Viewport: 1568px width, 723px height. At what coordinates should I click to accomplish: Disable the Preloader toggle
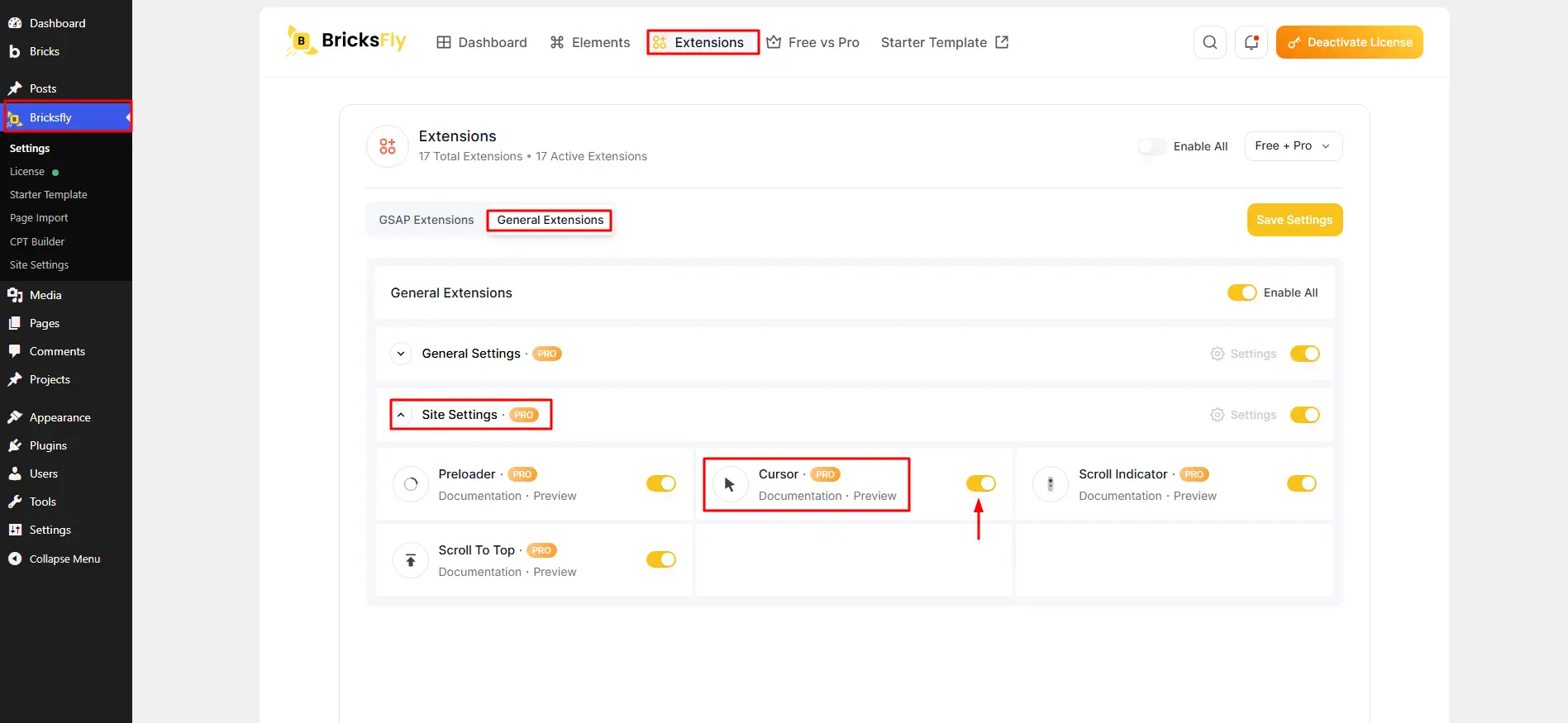tap(661, 483)
